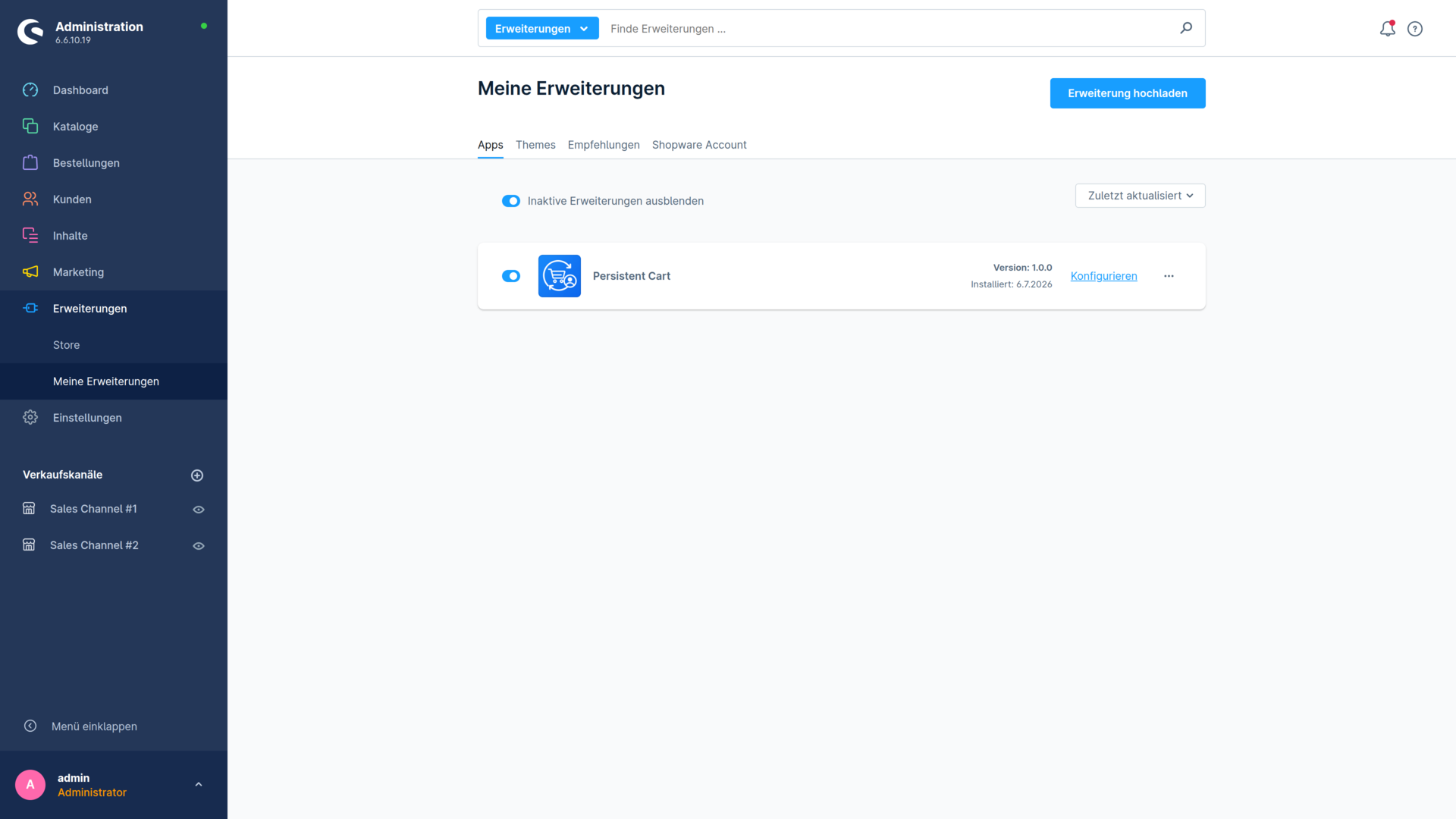
Task: Click the Persistent Cart app icon
Action: [x=560, y=276]
